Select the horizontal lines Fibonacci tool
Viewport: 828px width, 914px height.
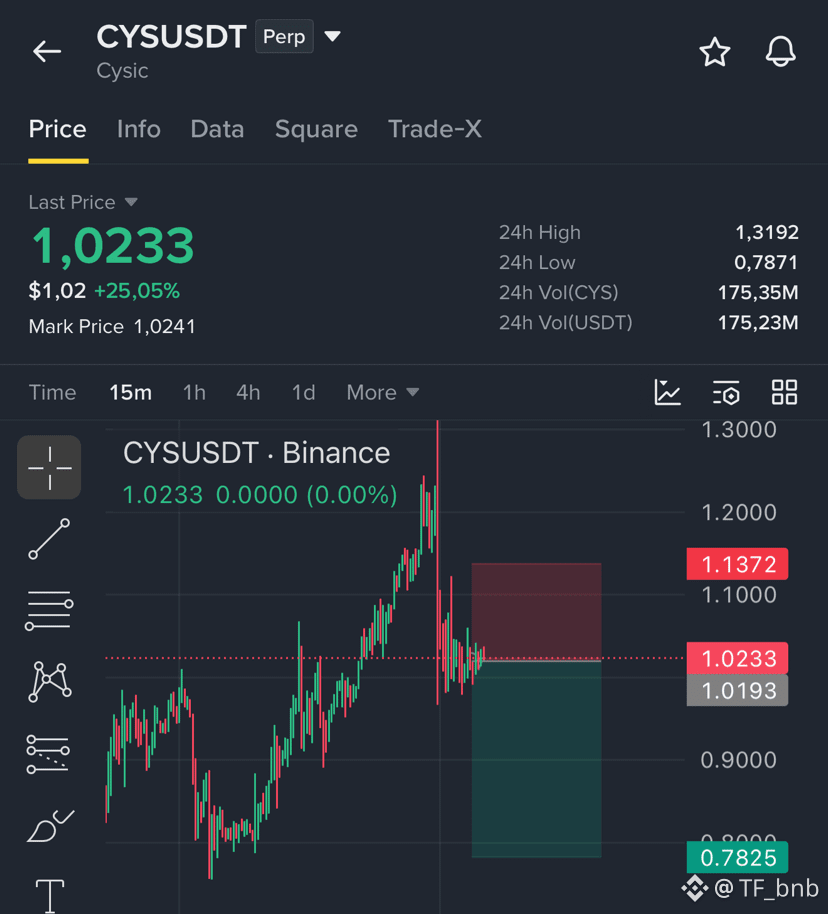tap(49, 610)
